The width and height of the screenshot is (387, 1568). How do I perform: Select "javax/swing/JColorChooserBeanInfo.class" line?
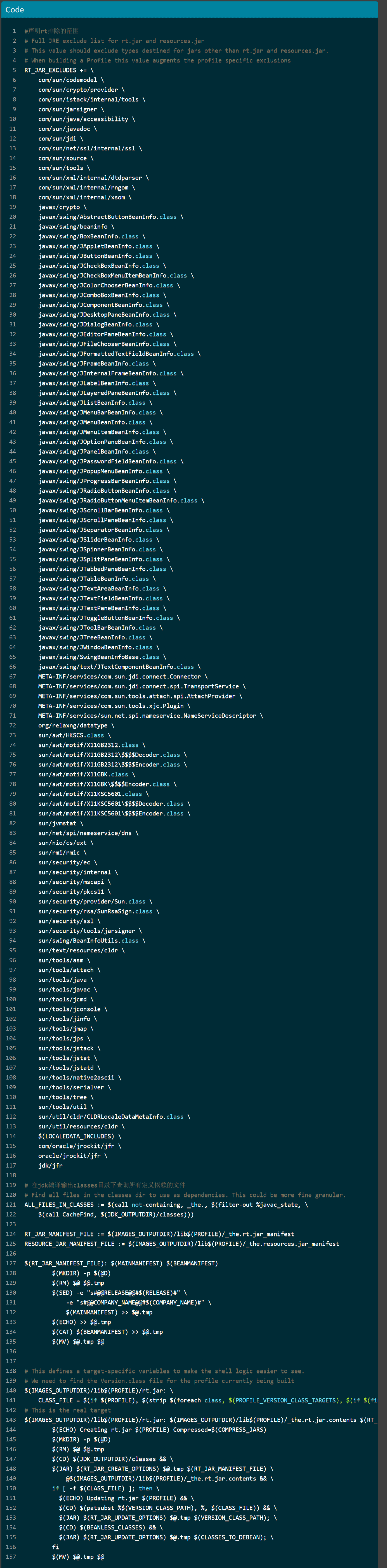coord(109,286)
